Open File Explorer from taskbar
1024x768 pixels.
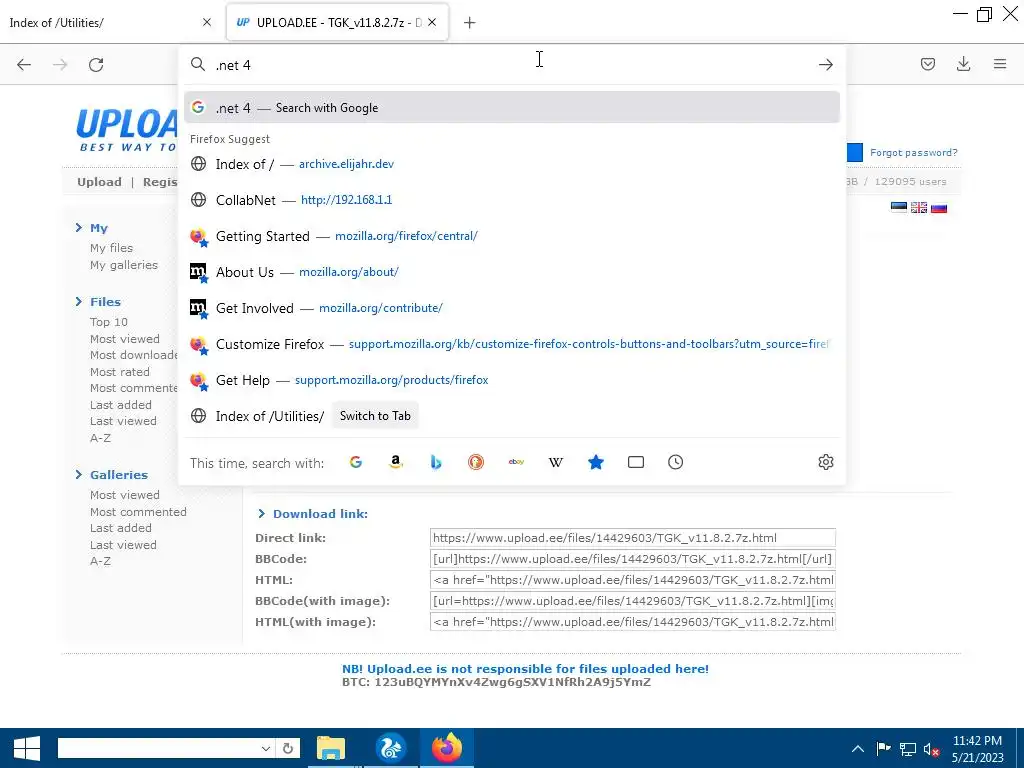click(x=331, y=748)
